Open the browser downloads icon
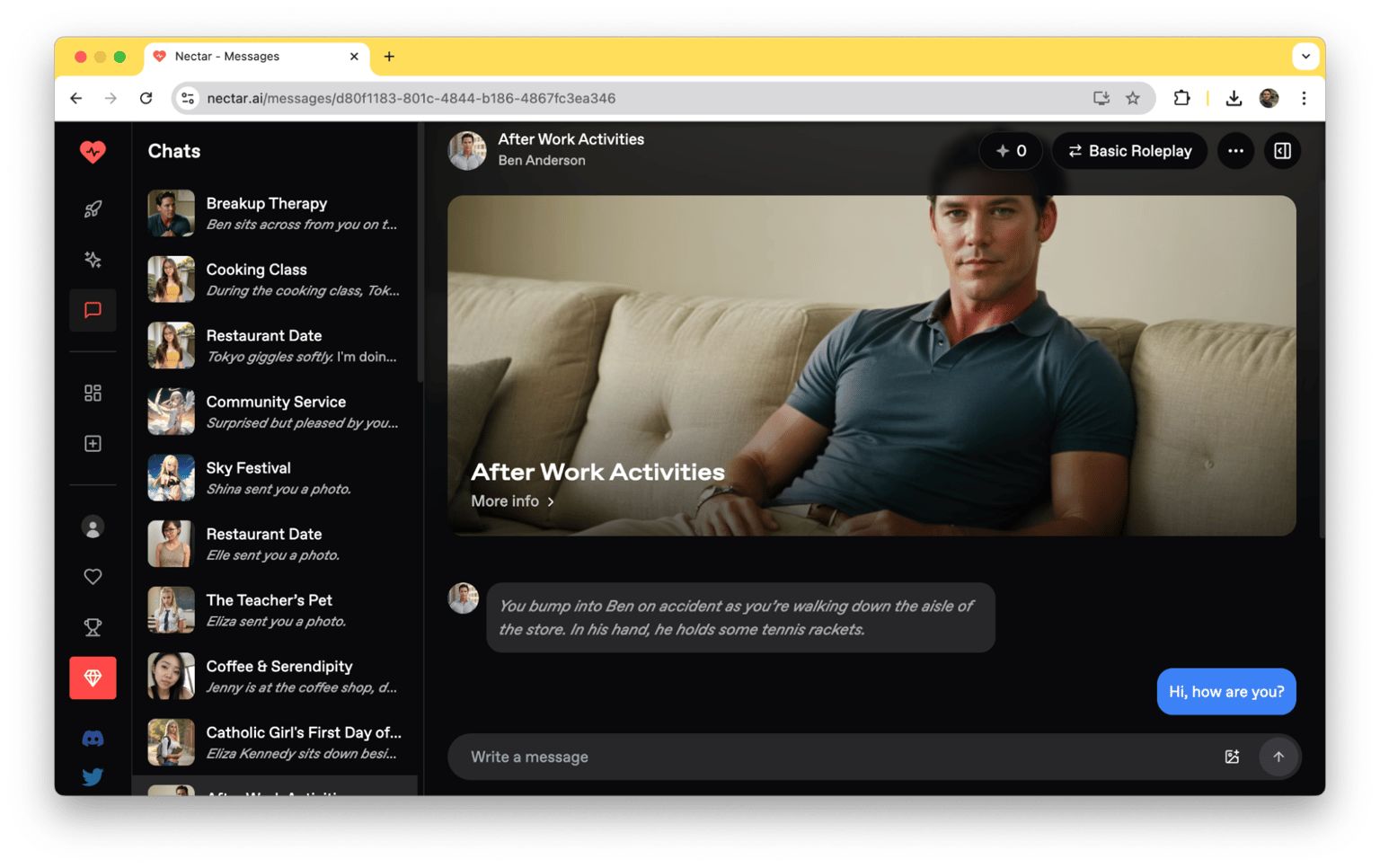Screen dimensions: 1380x868 1234,98
